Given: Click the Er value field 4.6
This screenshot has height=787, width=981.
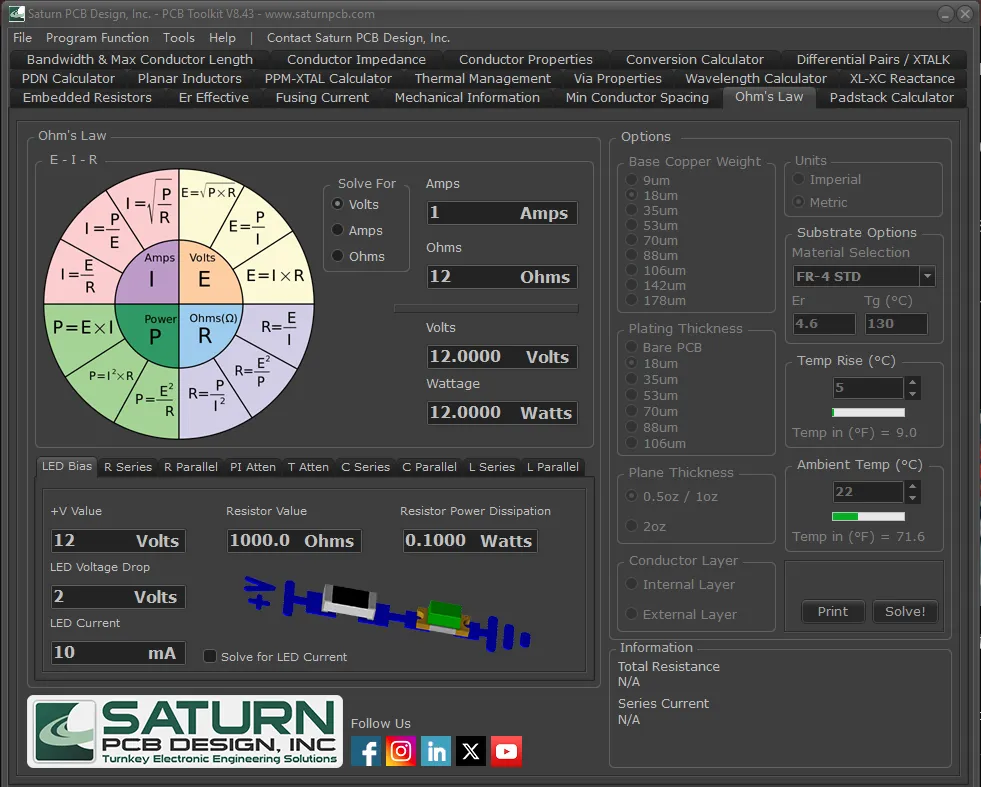Looking at the screenshot, I should tap(823, 323).
